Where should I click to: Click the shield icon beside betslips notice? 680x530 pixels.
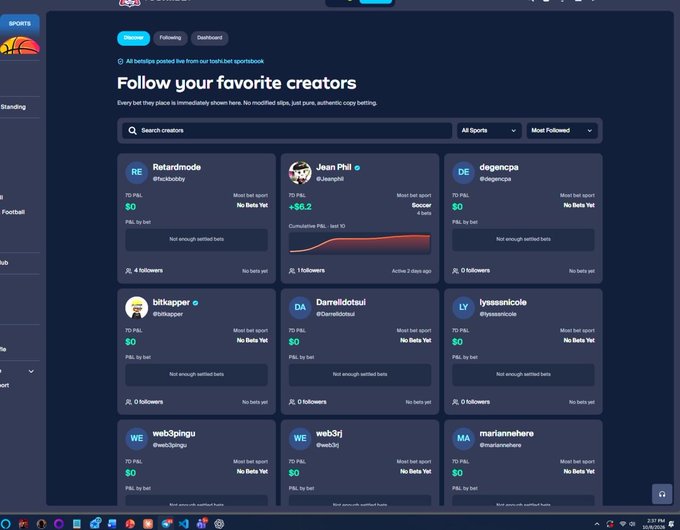pos(120,62)
